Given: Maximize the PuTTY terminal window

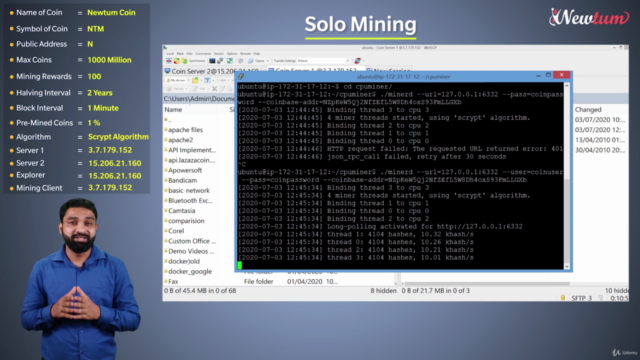Looking at the screenshot, I should coord(549,75).
